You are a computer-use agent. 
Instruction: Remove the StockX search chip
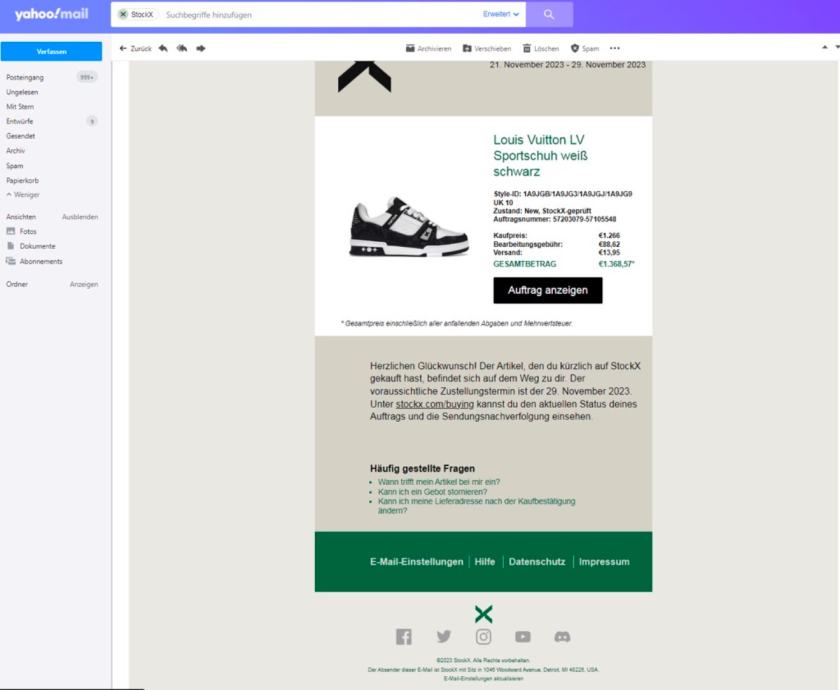[x=123, y=14]
